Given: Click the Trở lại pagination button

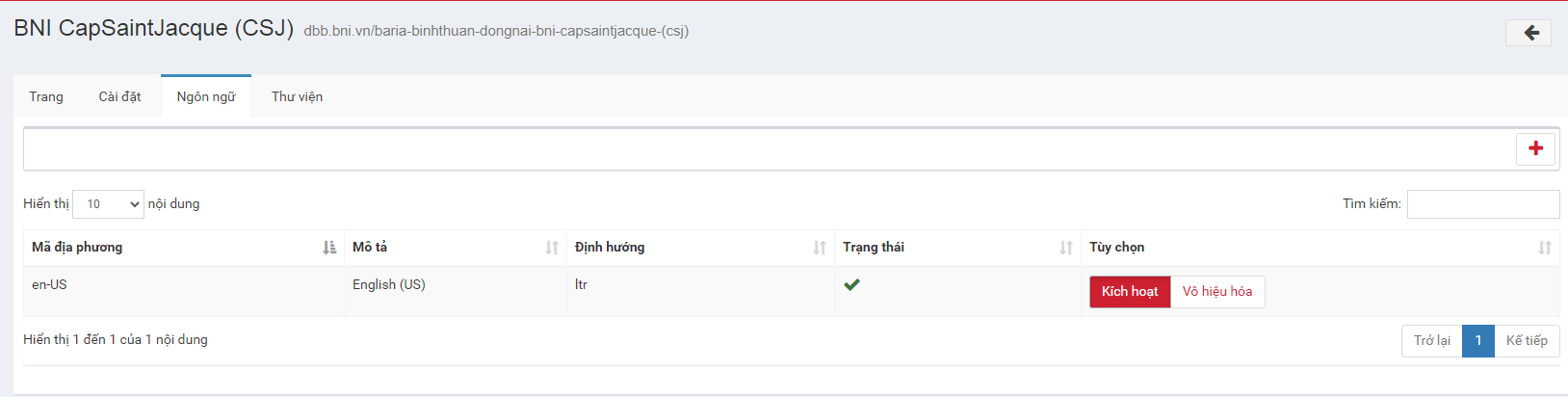Looking at the screenshot, I should click(x=1431, y=341).
